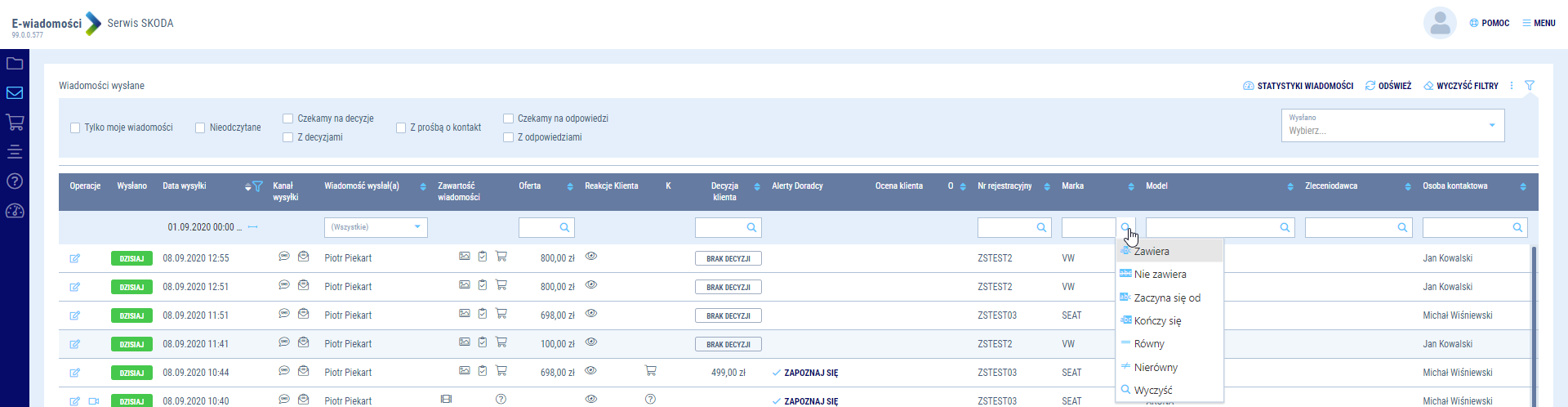Click user avatar profile icon
This screenshot has height=407, width=1568.
pyautogui.click(x=1440, y=23)
